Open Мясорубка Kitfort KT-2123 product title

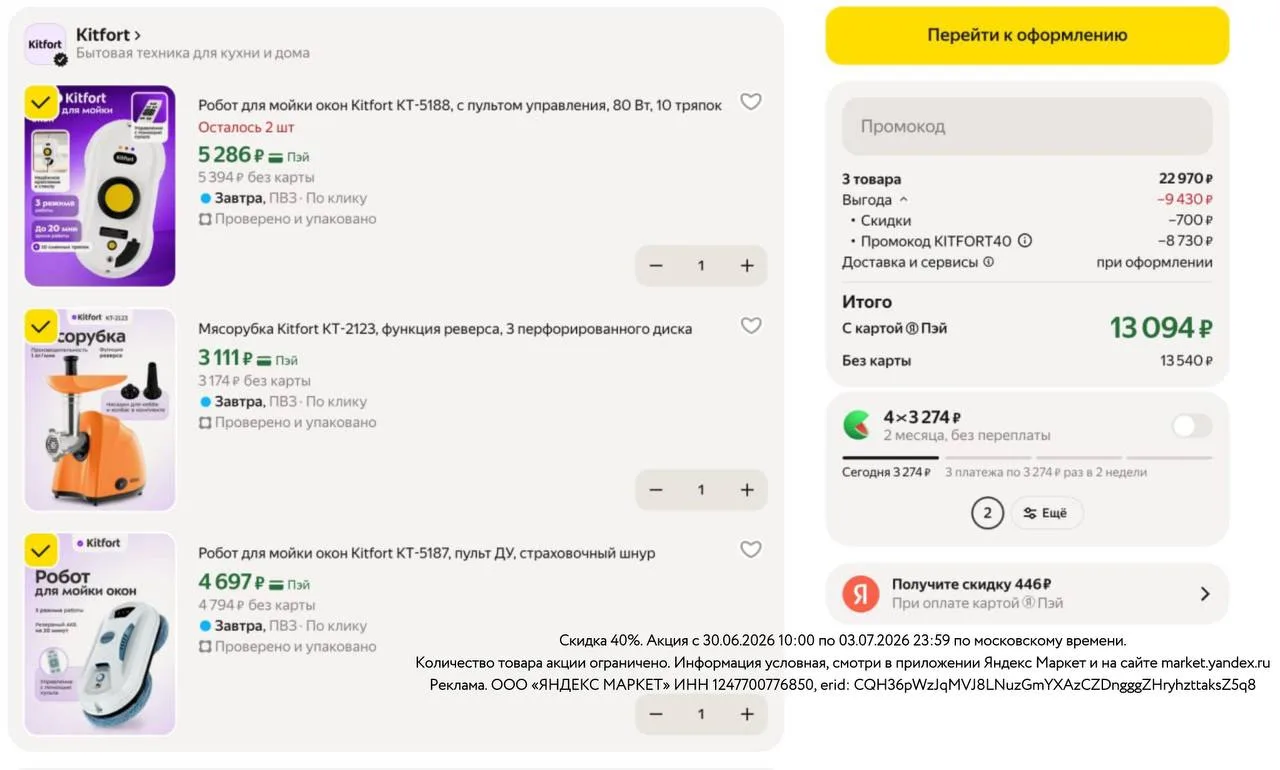[445, 329]
